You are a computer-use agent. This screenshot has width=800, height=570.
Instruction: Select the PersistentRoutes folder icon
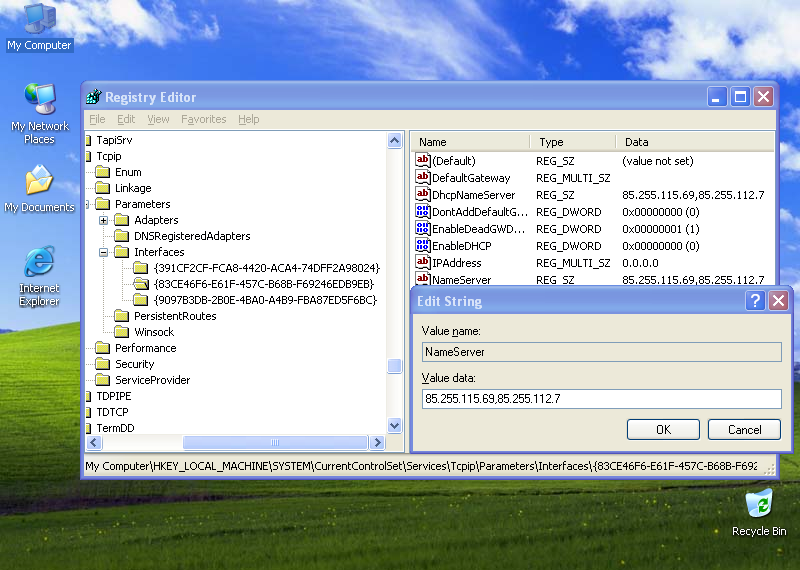point(121,316)
